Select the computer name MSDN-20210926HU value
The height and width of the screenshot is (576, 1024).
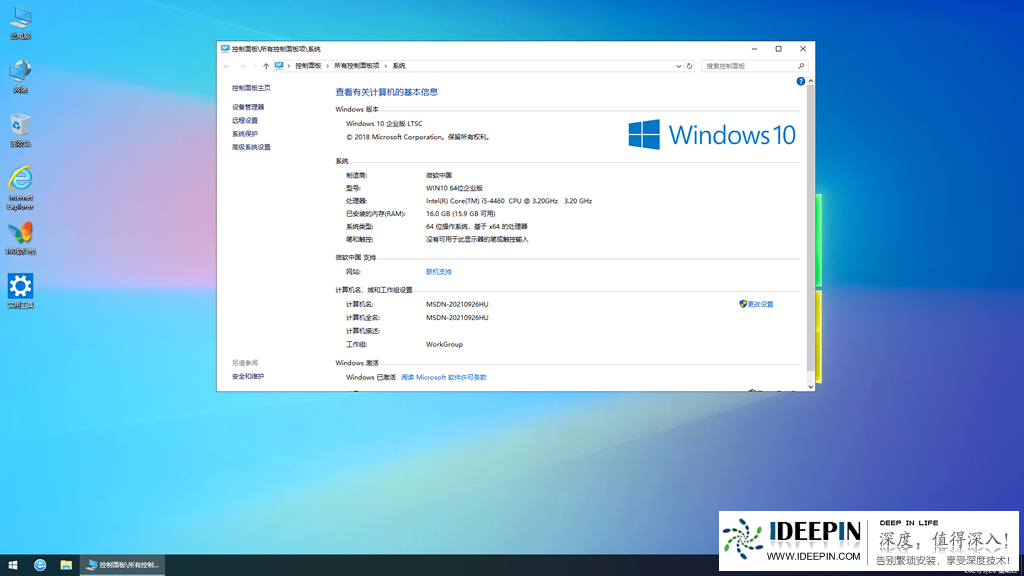tap(457, 304)
